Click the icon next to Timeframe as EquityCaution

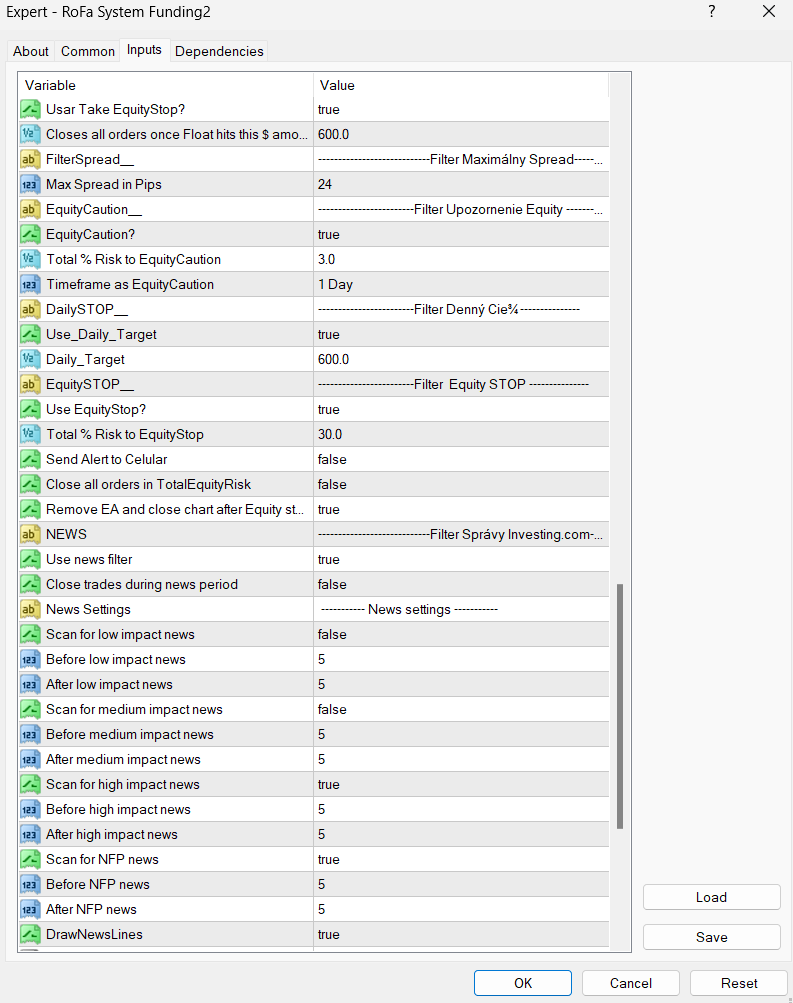pyautogui.click(x=30, y=284)
